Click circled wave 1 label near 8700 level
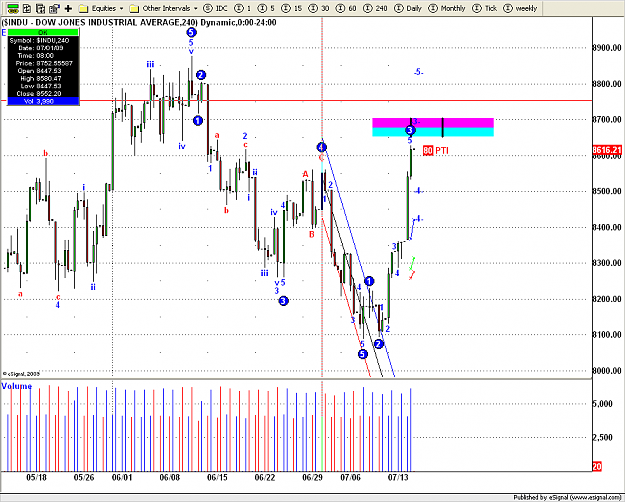The image size is (625, 502). (x=198, y=120)
